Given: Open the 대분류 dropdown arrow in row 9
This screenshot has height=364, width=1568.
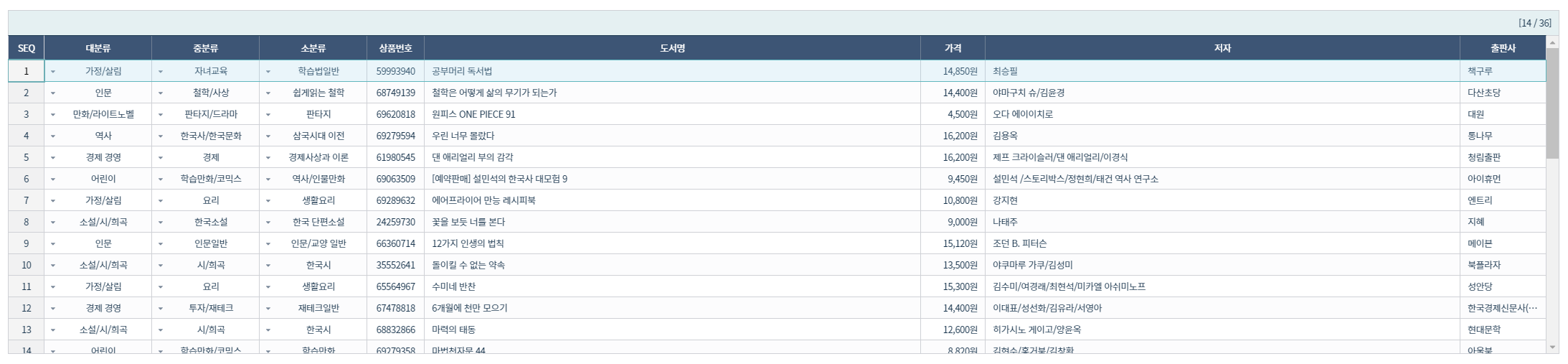Looking at the screenshot, I should 53,244.
